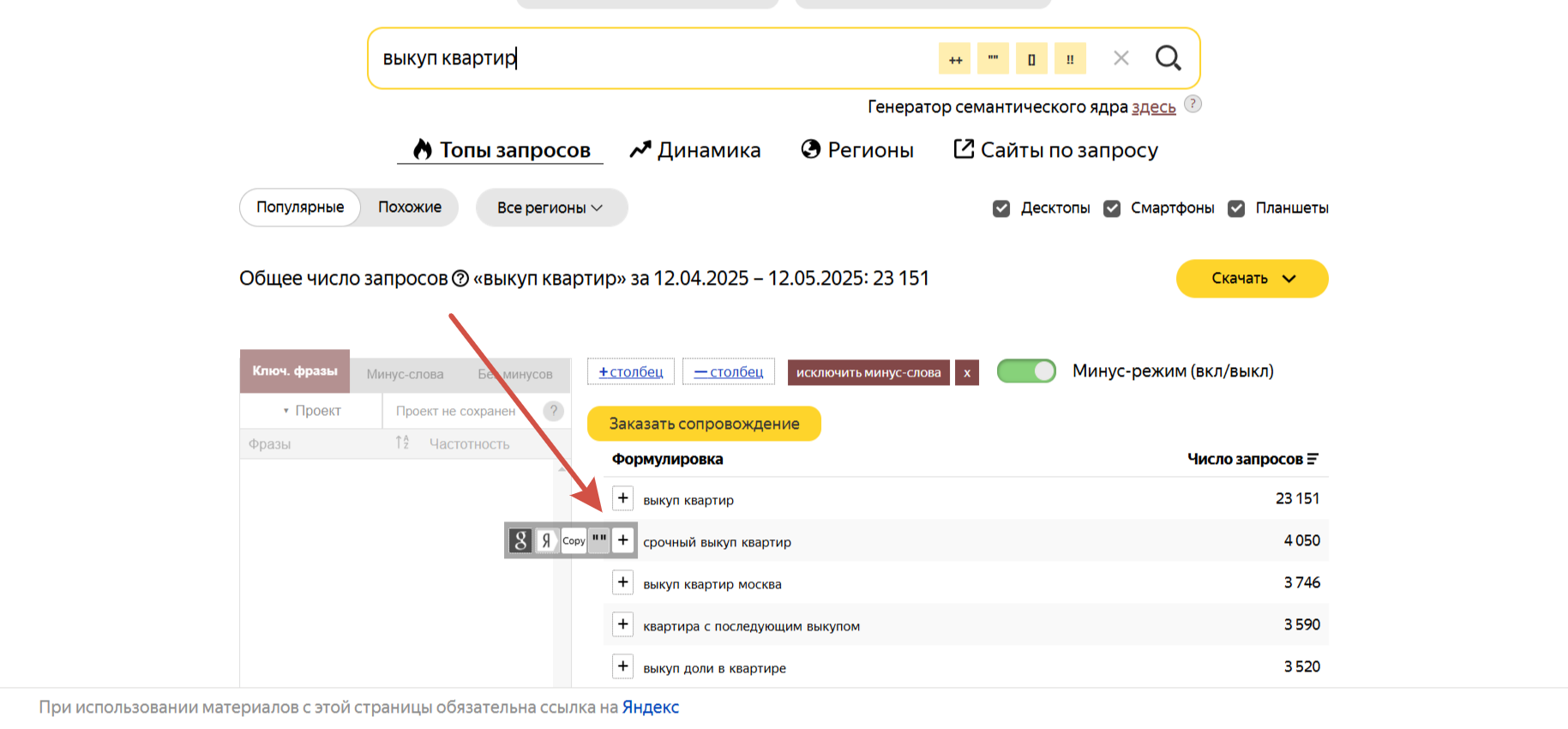Click the '+столбец' add column button
The height and width of the screenshot is (729, 1568).
[x=631, y=372]
